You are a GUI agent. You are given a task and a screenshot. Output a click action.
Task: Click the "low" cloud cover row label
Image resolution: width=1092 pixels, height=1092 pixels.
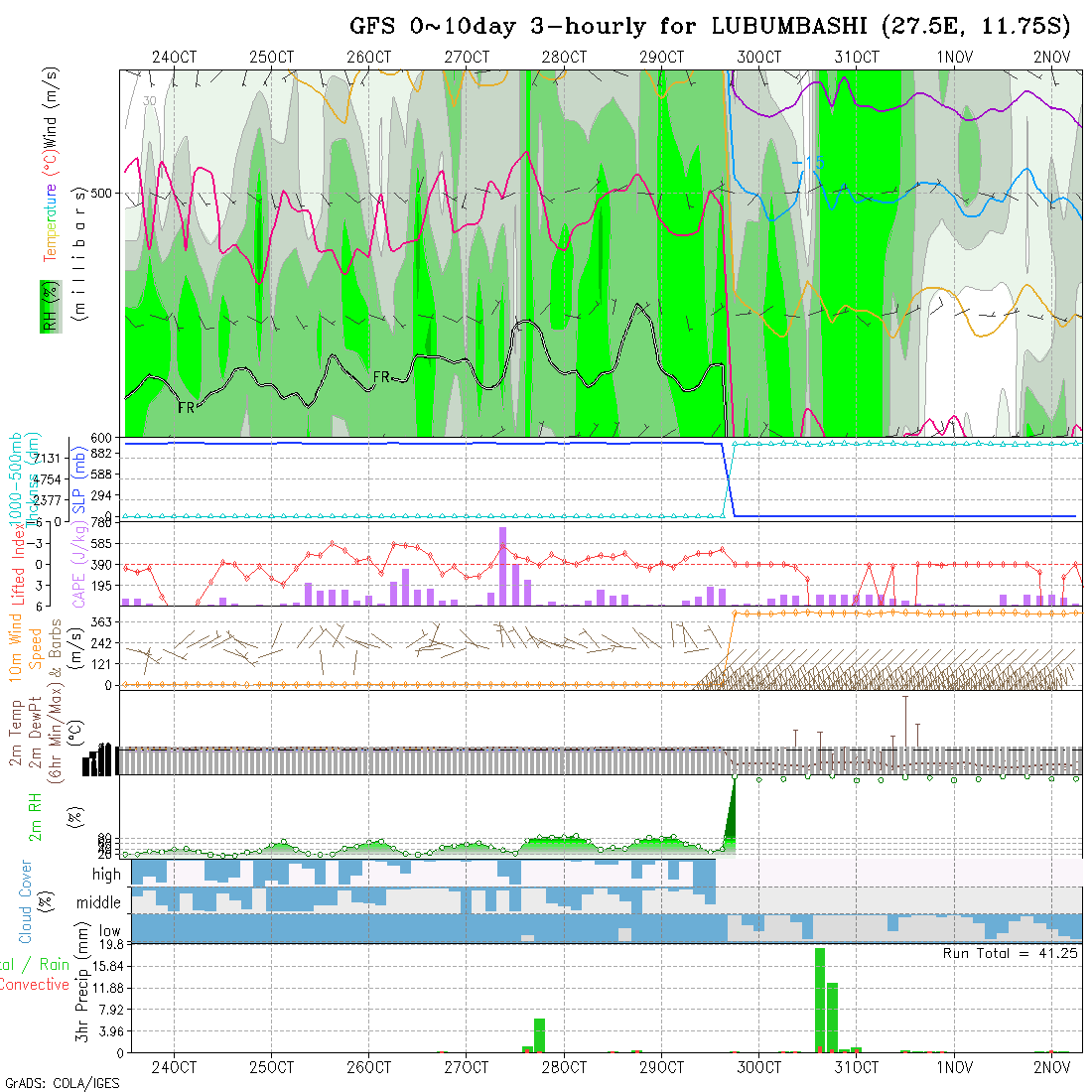(109, 931)
